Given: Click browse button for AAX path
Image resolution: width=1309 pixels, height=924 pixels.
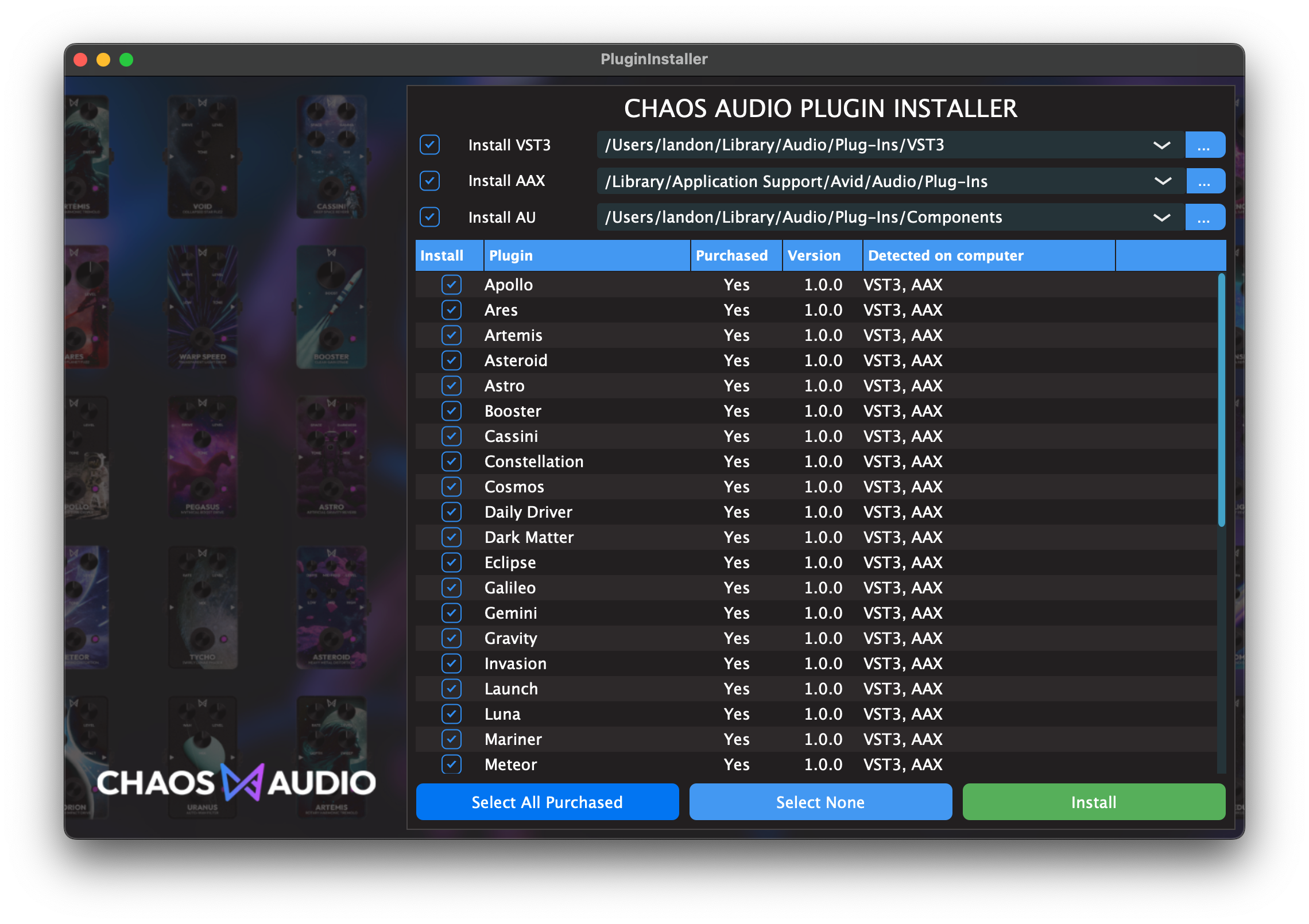Looking at the screenshot, I should (x=1205, y=181).
